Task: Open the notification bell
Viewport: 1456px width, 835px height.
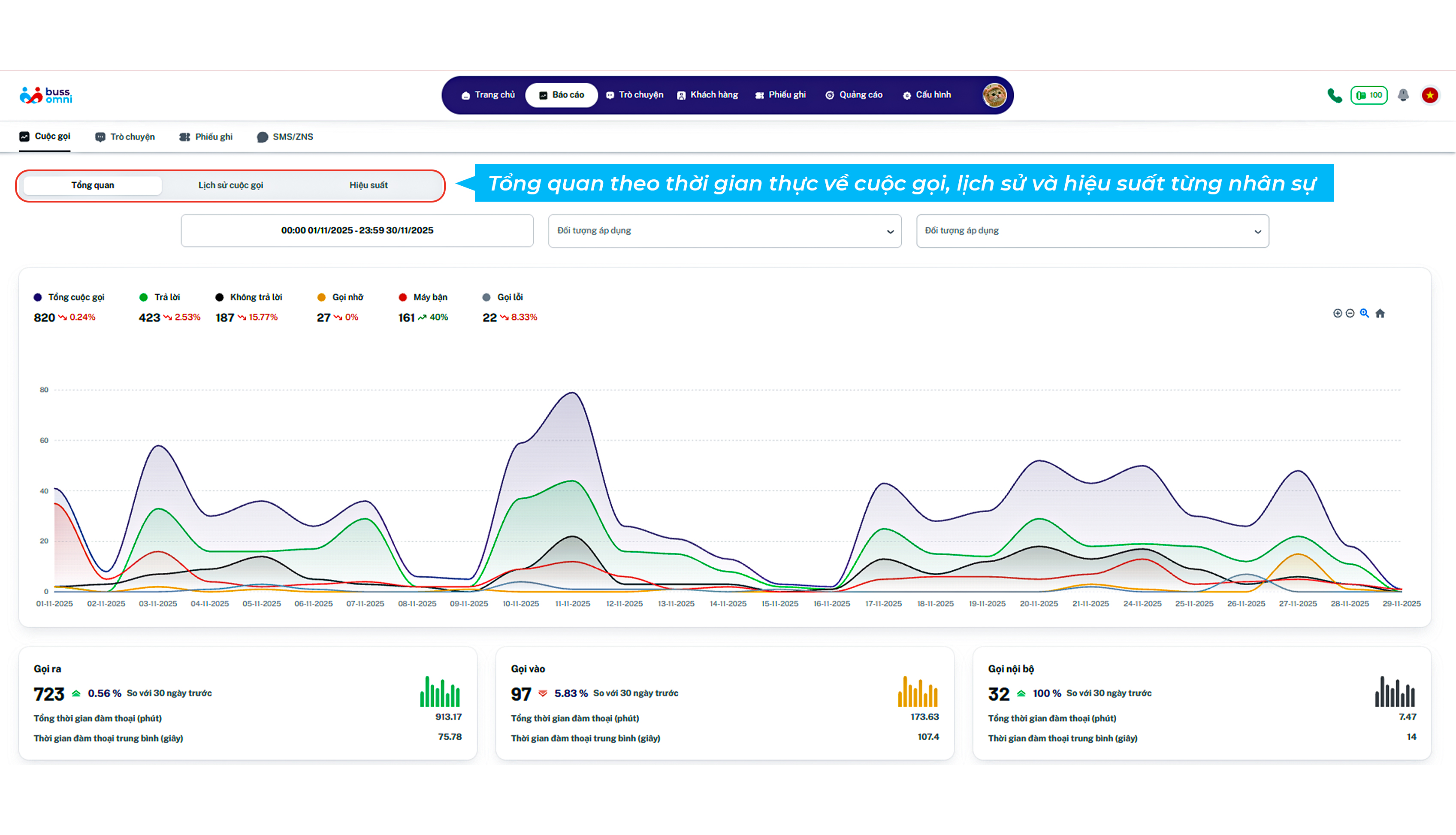Action: [x=1403, y=95]
